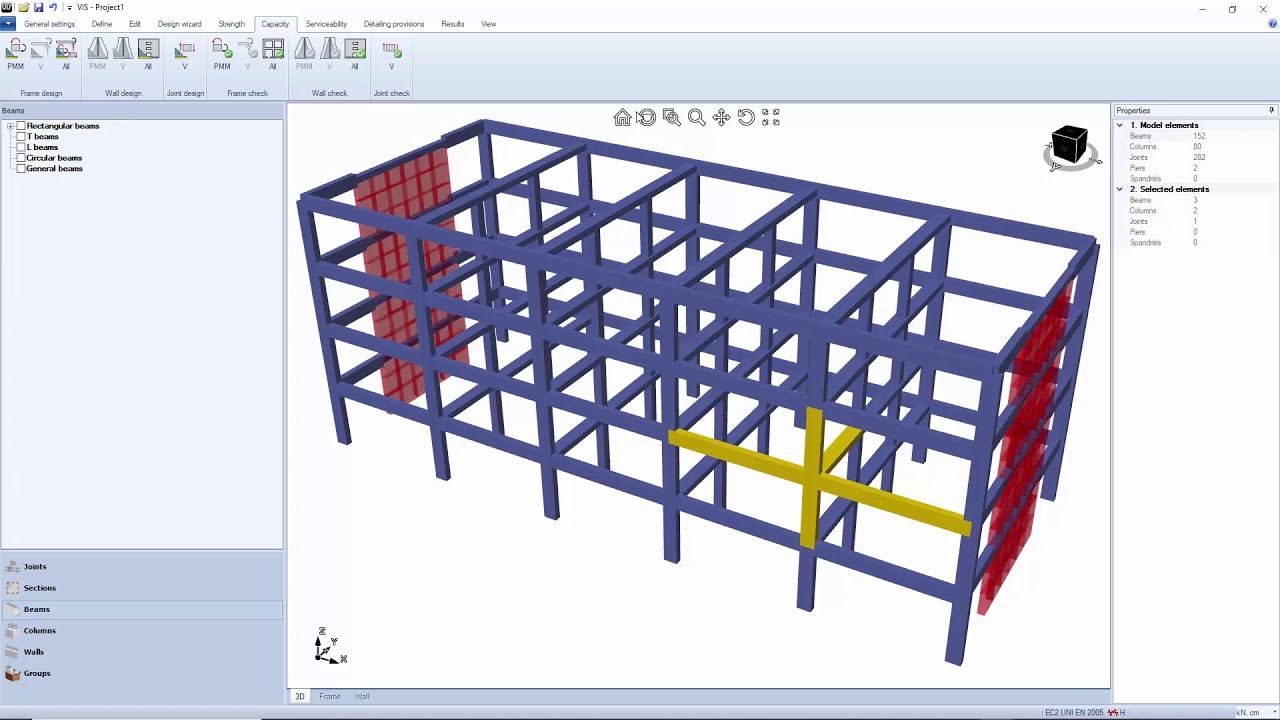The image size is (1280, 720).
Task: Select the Circular beams tree item
Action: 54,158
